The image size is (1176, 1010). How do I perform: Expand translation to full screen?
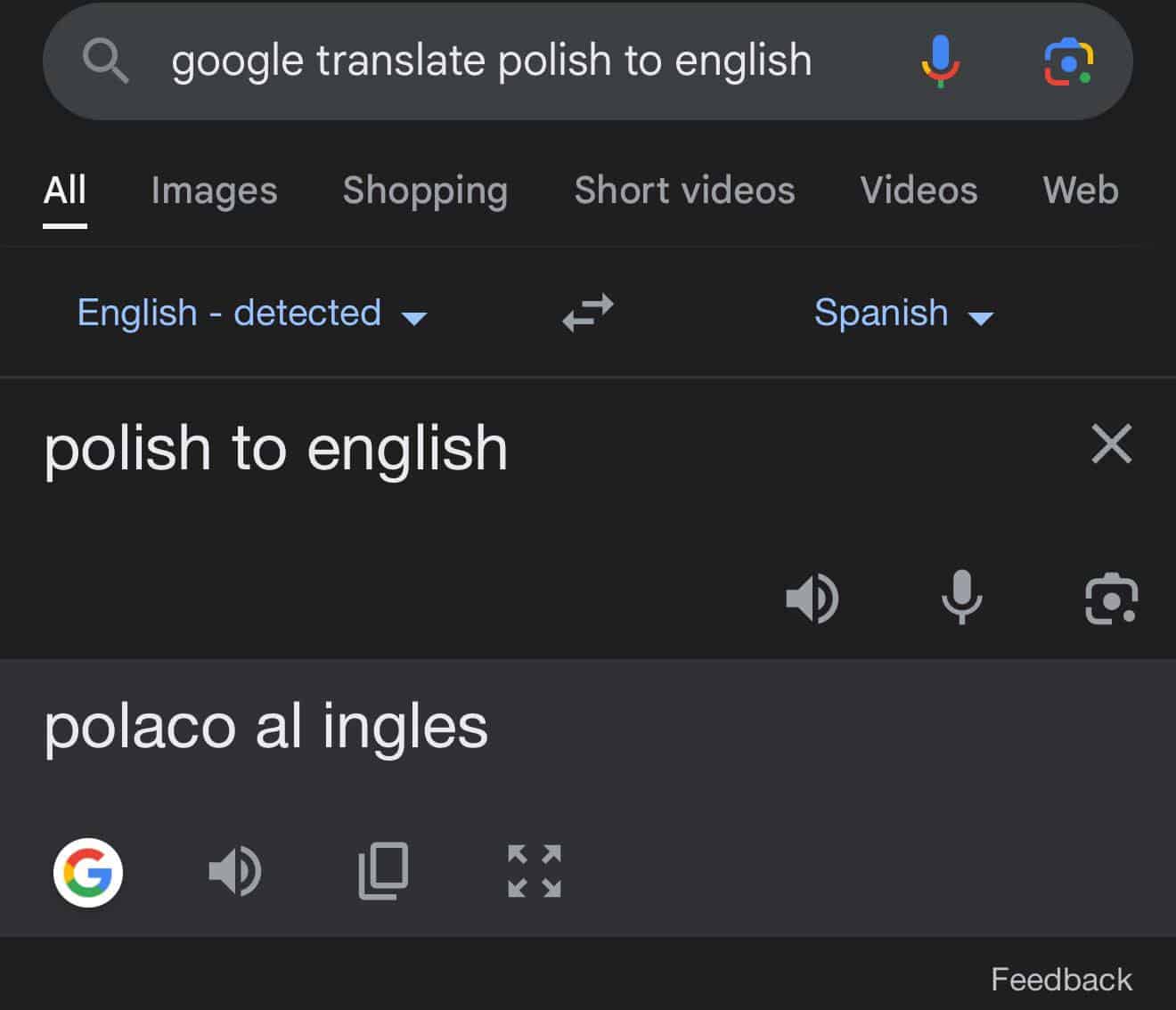[x=535, y=871]
